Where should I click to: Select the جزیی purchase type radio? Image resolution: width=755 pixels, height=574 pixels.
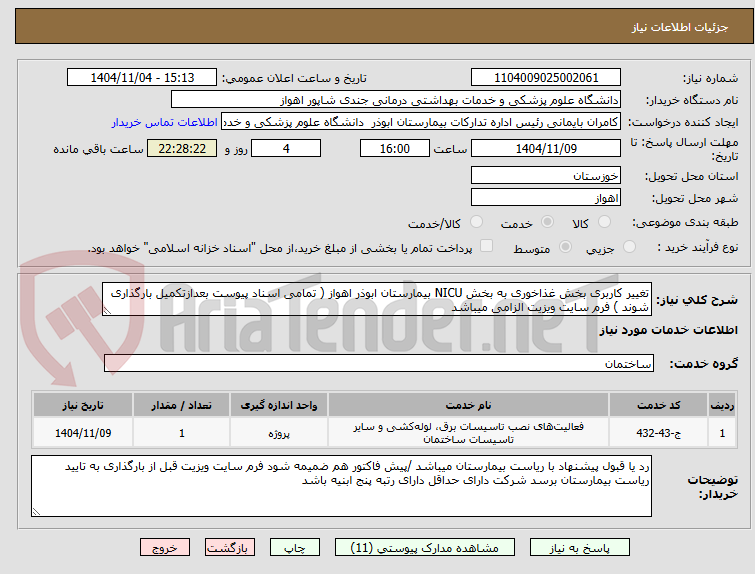point(629,247)
